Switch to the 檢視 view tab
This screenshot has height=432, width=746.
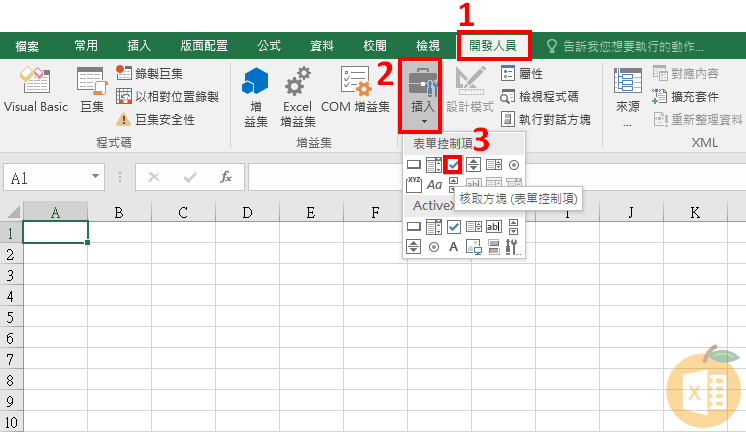pos(428,46)
